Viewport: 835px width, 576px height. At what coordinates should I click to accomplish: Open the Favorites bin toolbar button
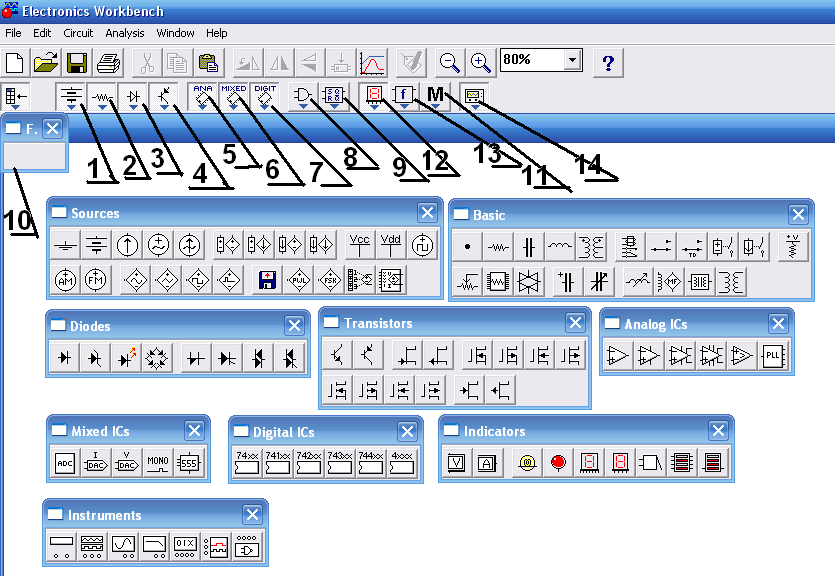click(x=15, y=97)
